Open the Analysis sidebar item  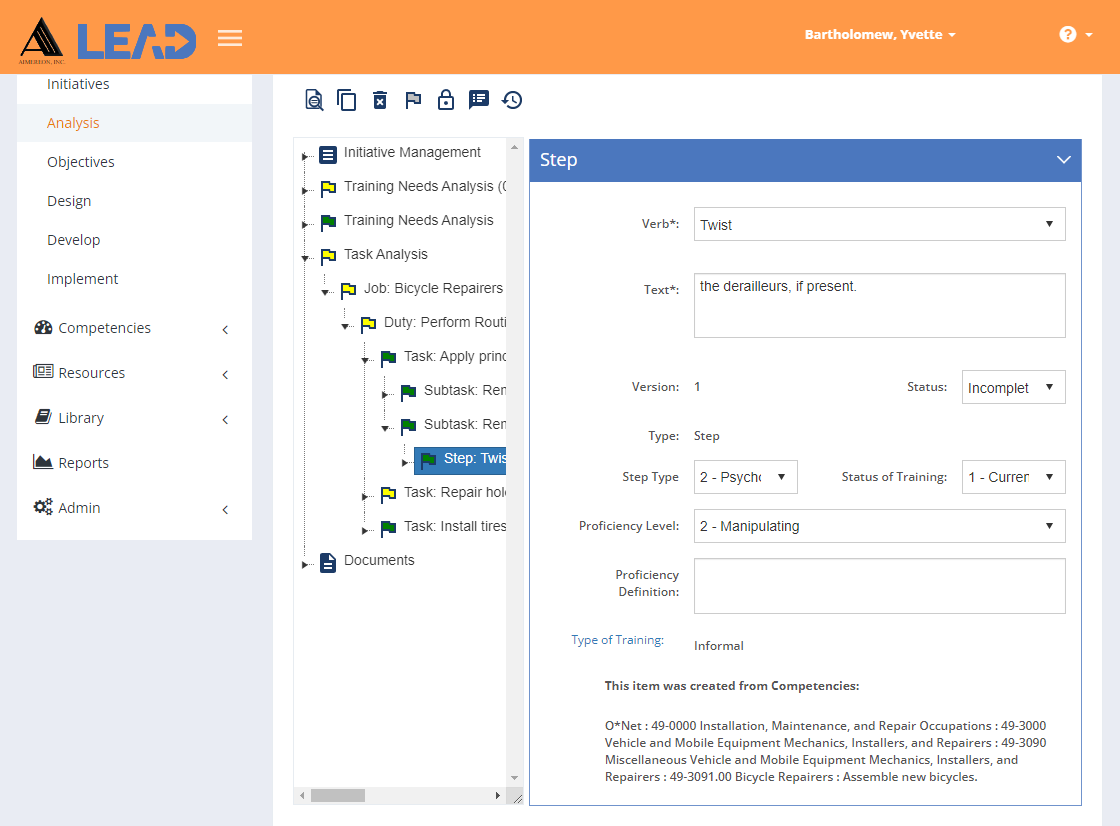coord(73,123)
